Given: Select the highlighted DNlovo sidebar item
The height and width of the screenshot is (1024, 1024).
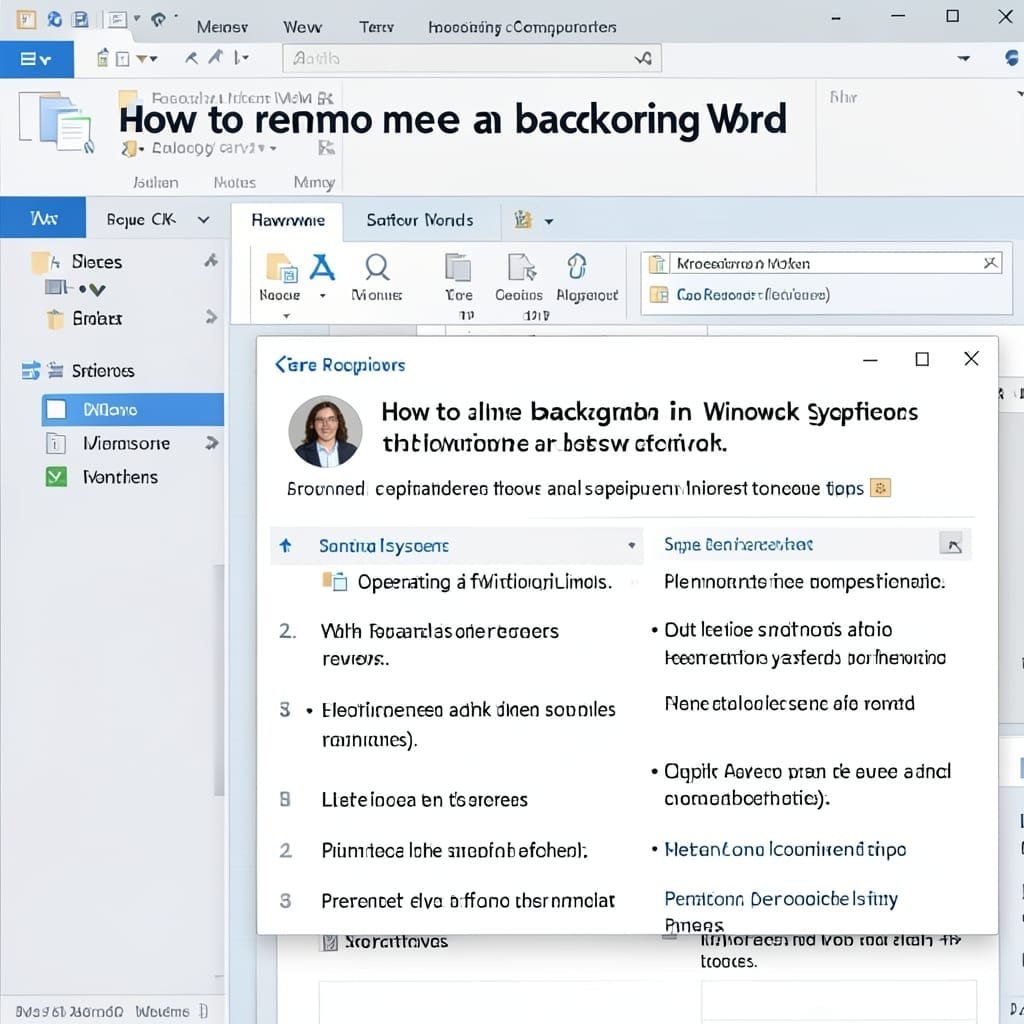Looking at the screenshot, I should coord(133,409).
